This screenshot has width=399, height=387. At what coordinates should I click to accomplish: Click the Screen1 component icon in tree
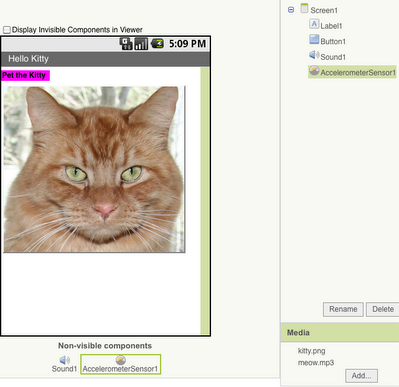[x=304, y=8]
